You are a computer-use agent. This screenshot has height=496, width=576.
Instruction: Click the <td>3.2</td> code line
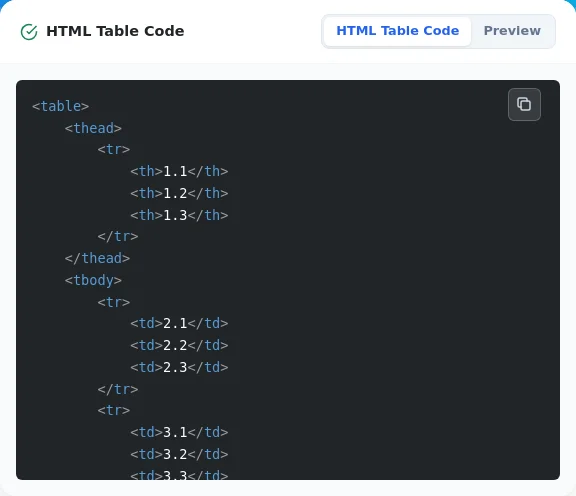coord(179,454)
